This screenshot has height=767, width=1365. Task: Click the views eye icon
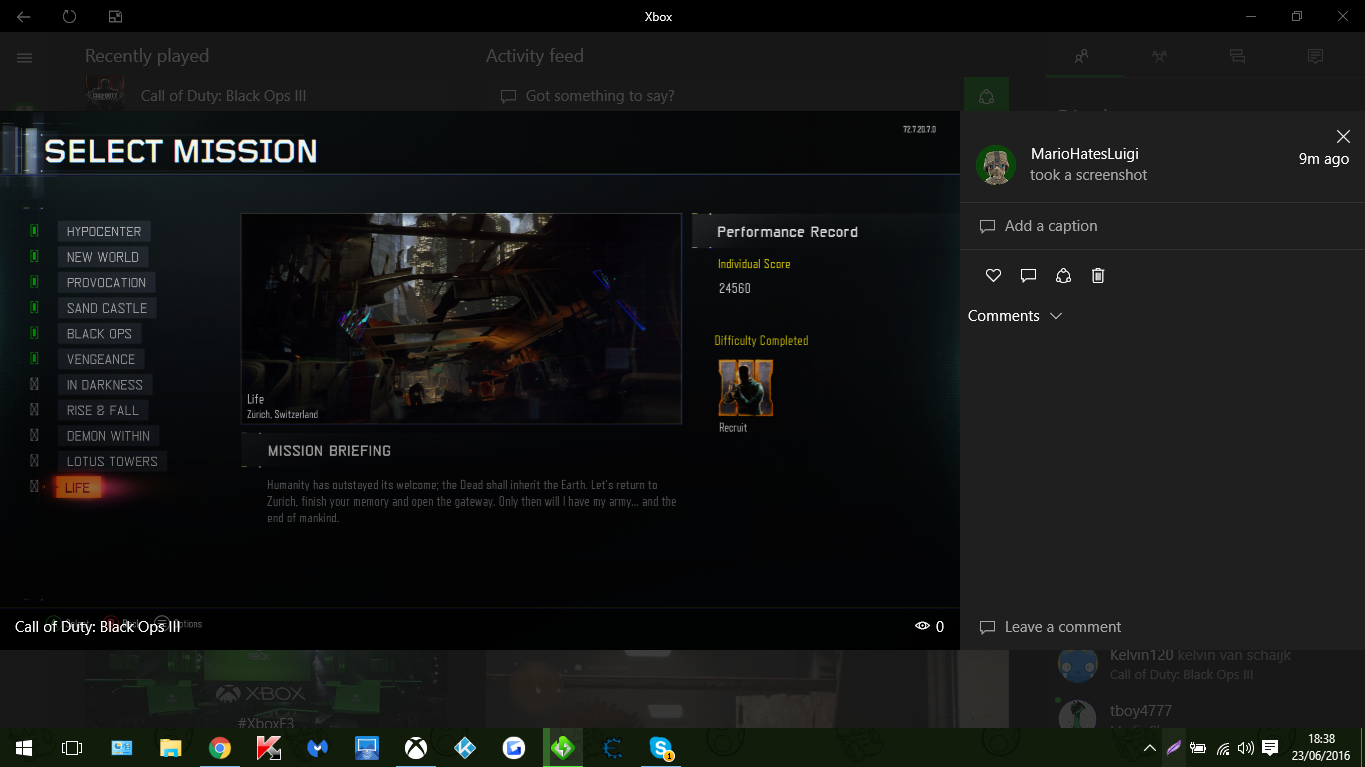click(922, 626)
